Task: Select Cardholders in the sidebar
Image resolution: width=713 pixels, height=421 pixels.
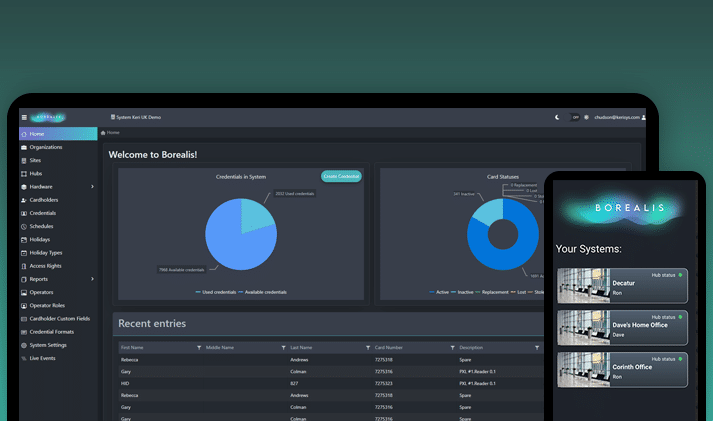Action: pyautogui.click(x=58, y=200)
